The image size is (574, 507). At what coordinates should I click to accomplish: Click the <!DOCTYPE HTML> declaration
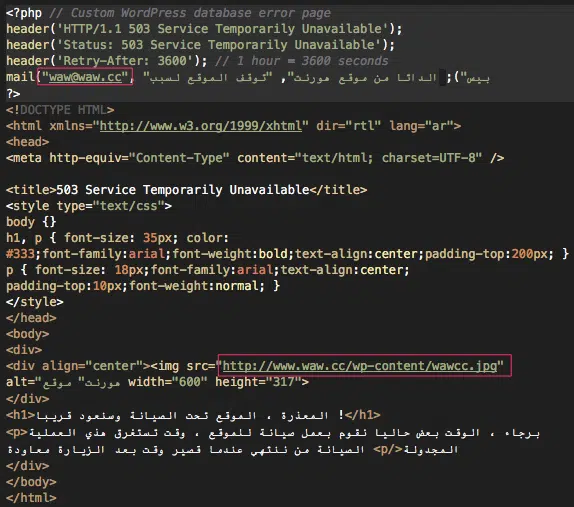click(60, 110)
